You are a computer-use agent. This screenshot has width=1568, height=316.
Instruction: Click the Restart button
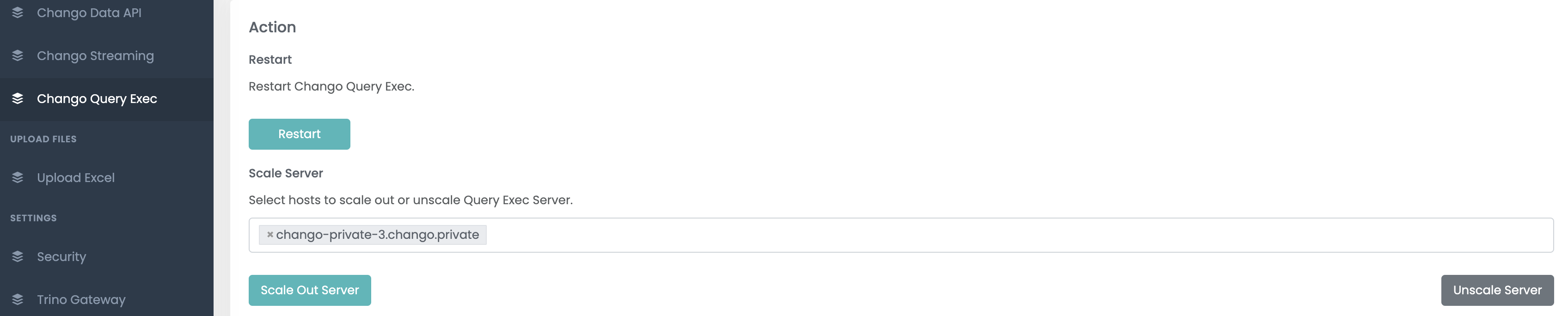click(300, 134)
